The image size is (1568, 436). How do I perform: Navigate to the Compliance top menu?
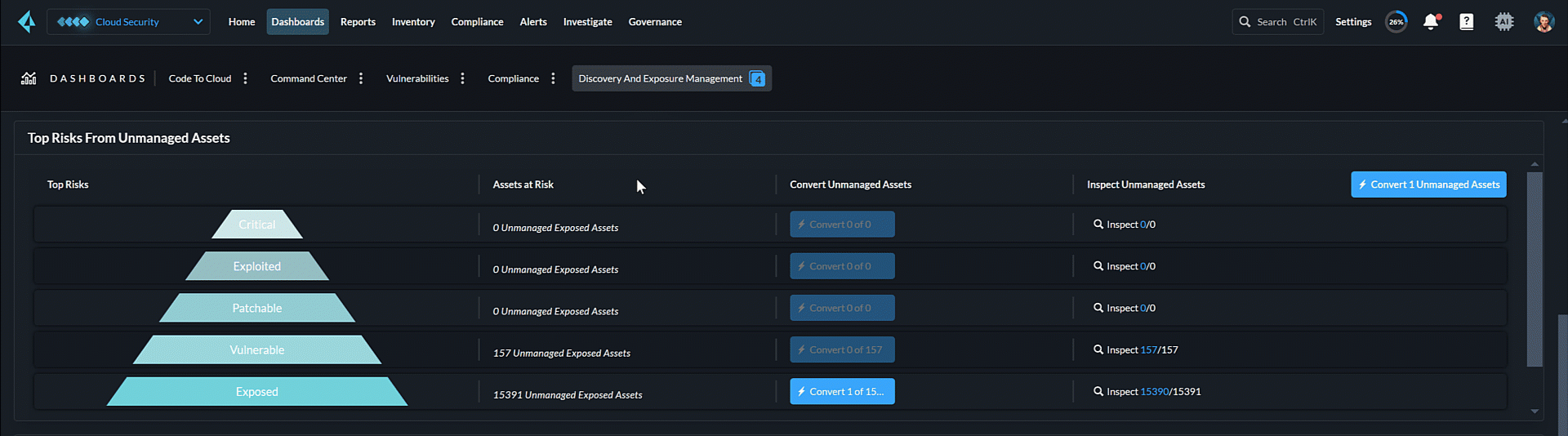[x=477, y=22]
